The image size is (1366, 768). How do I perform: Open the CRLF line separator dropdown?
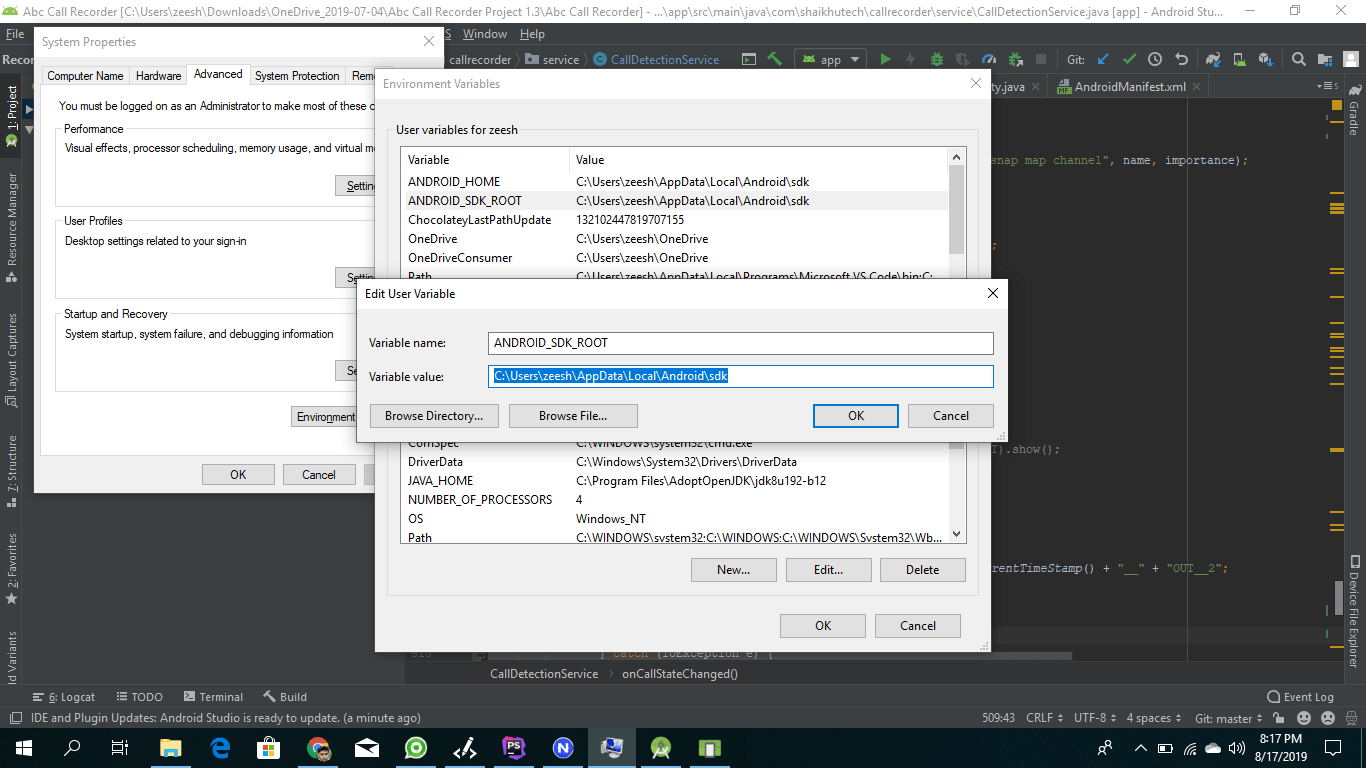tap(1044, 718)
